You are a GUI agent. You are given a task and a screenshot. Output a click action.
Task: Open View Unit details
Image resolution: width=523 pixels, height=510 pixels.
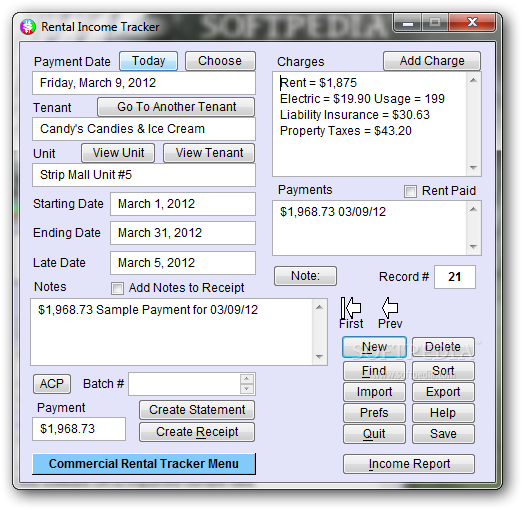pos(118,153)
